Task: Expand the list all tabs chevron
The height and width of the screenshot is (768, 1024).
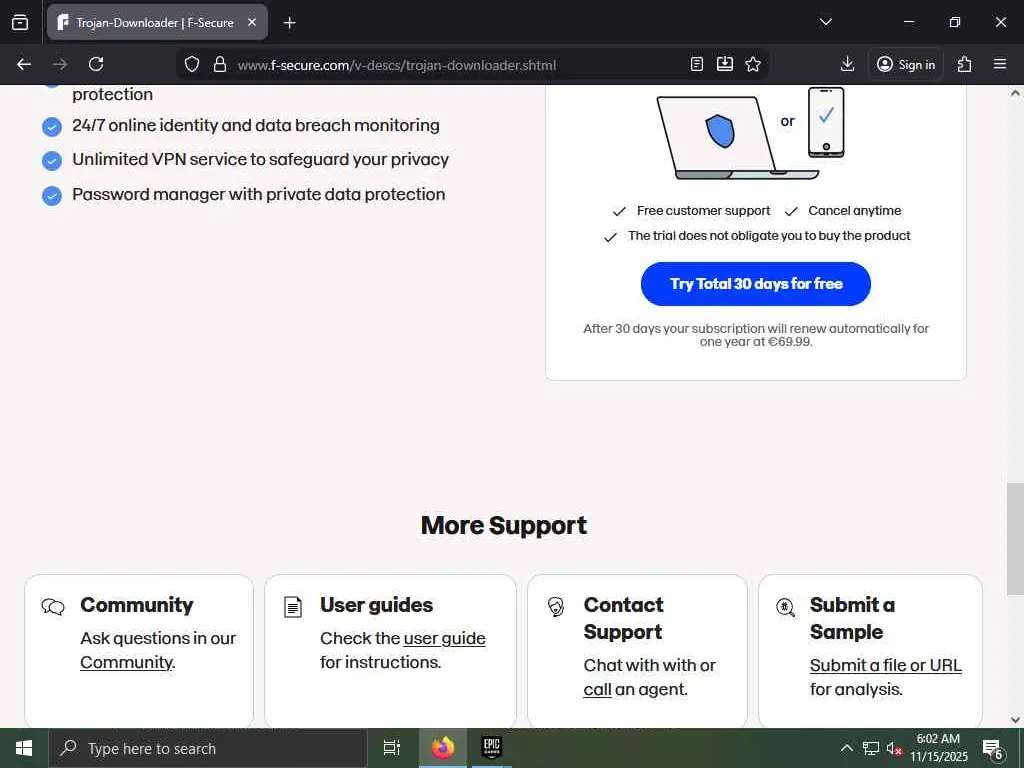Action: pyautogui.click(x=825, y=22)
